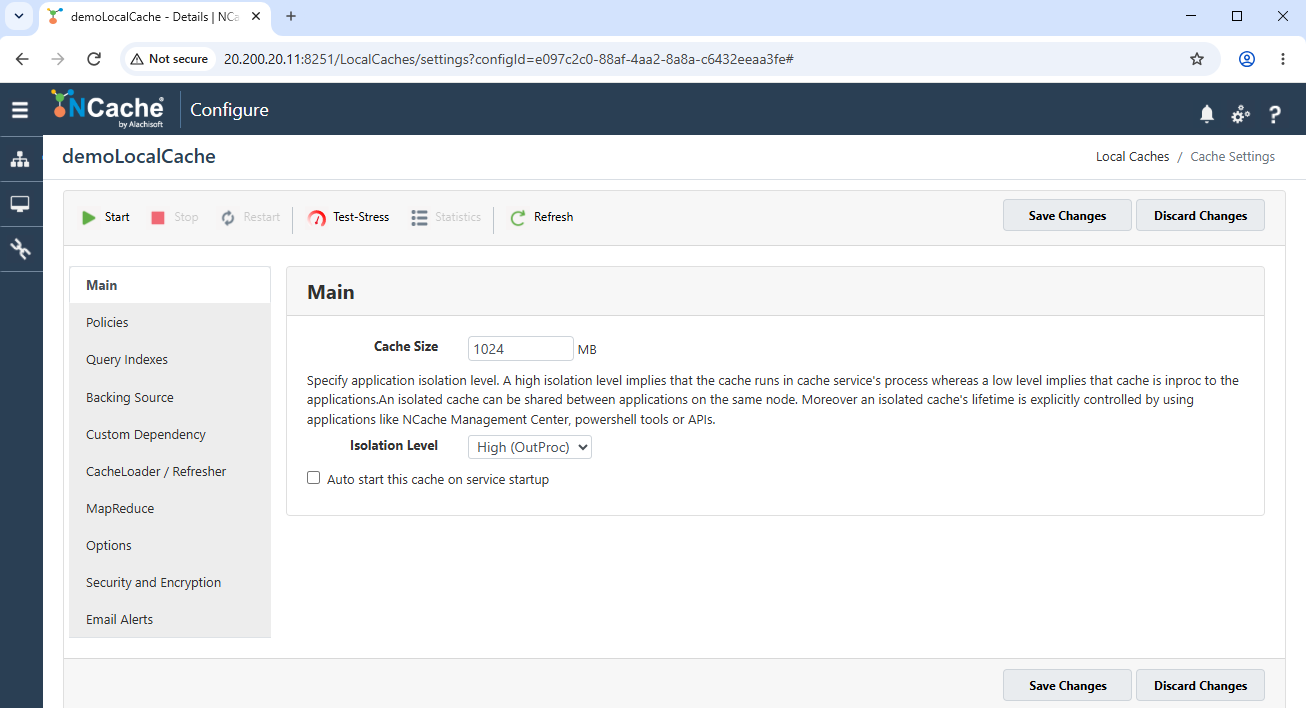This screenshot has width=1306, height=708.
Task: Open the tab search dropdown arrow
Action: pyautogui.click(x=18, y=16)
